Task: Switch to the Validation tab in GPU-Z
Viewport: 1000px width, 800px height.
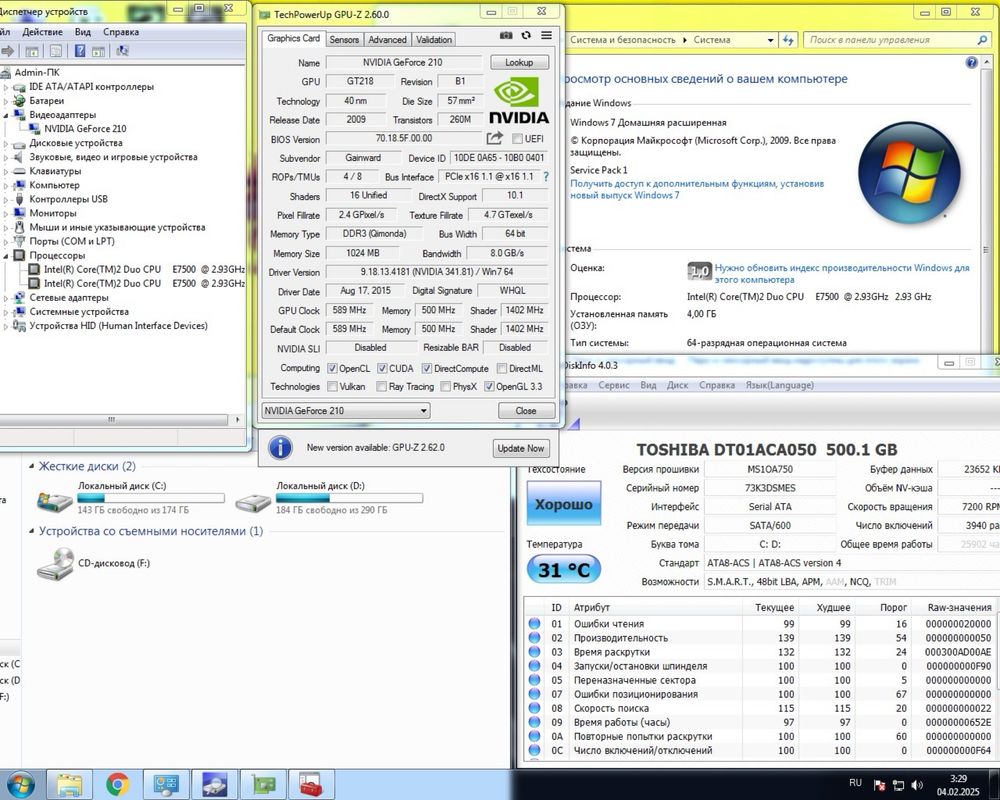Action: pos(434,40)
